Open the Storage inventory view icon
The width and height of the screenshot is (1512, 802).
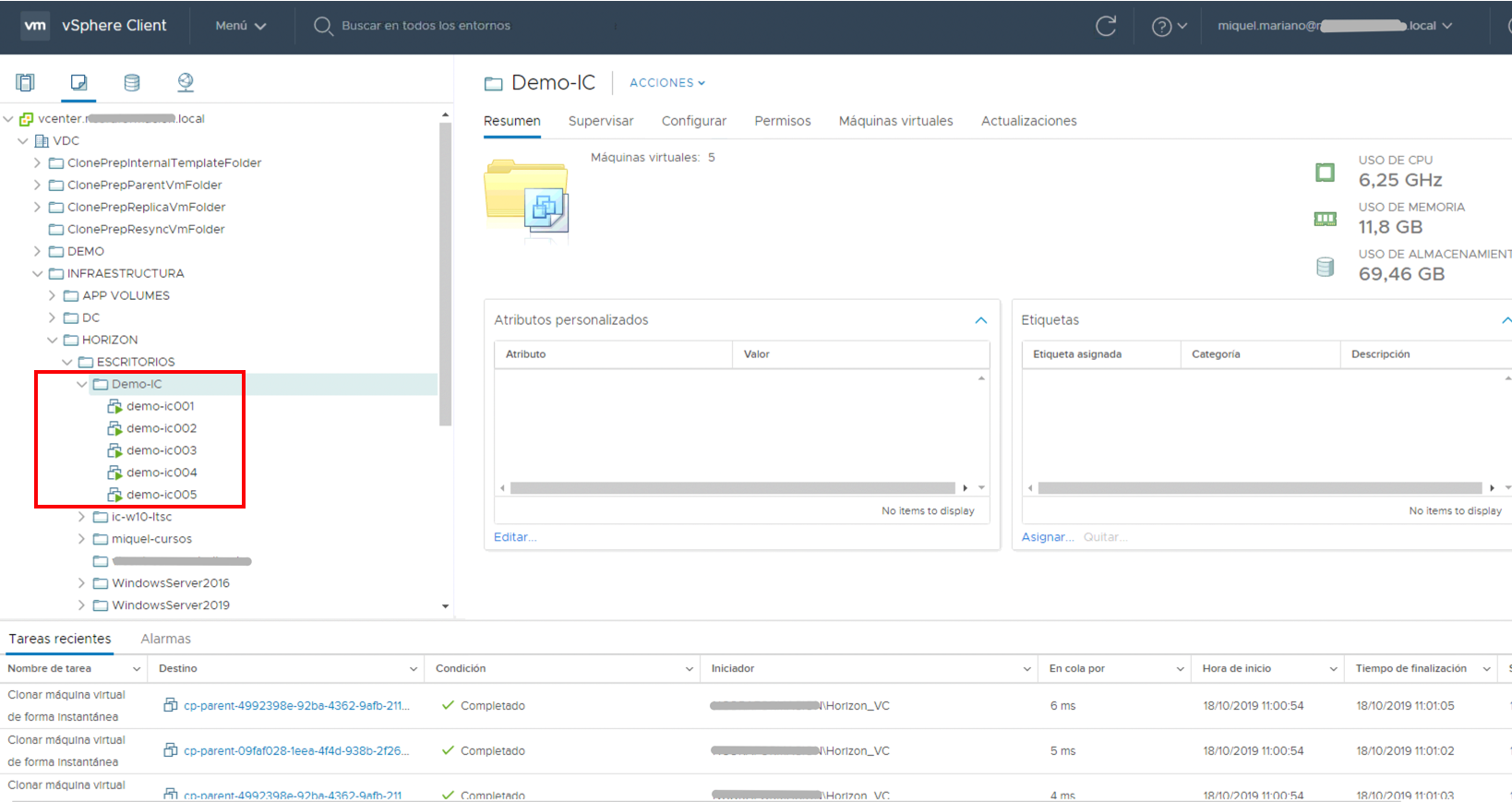132,82
